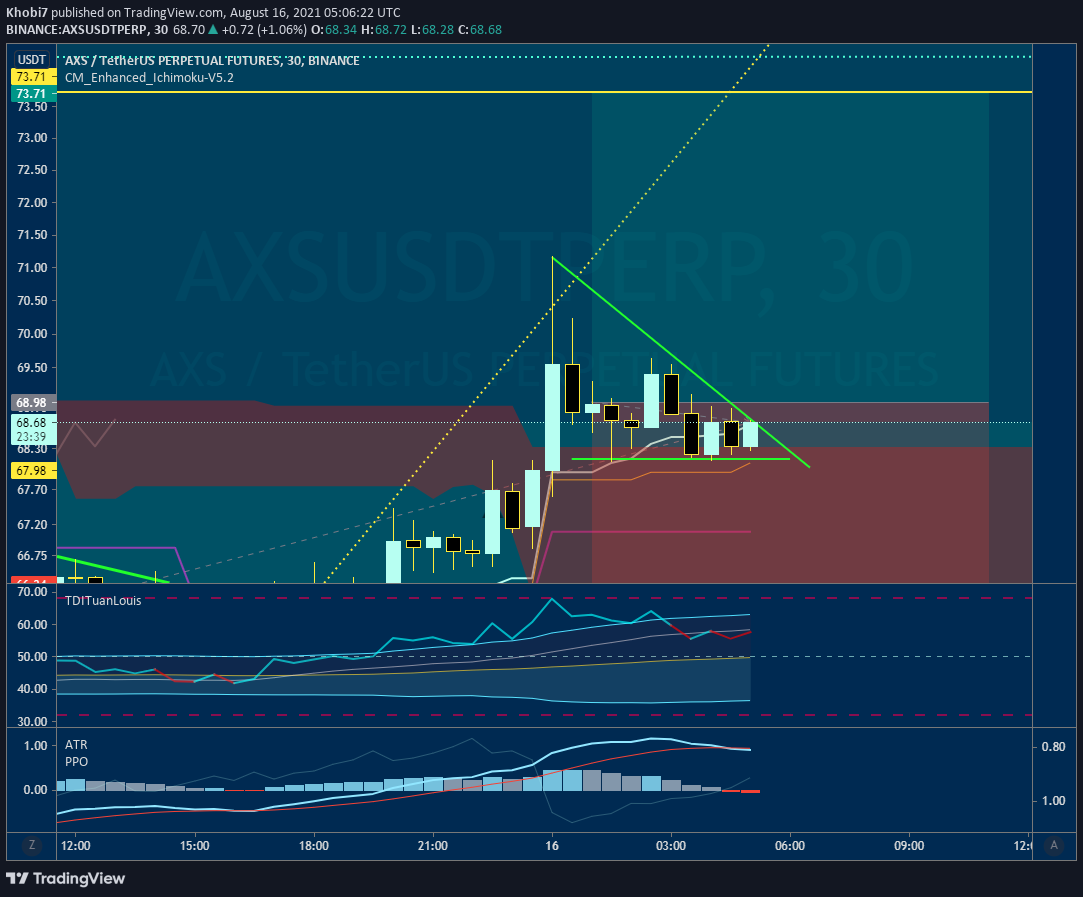This screenshot has width=1083, height=897.
Task: Select the CM_Enhanced_Ichimoku-V5.2 indicator label
Action: click(149, 77)
